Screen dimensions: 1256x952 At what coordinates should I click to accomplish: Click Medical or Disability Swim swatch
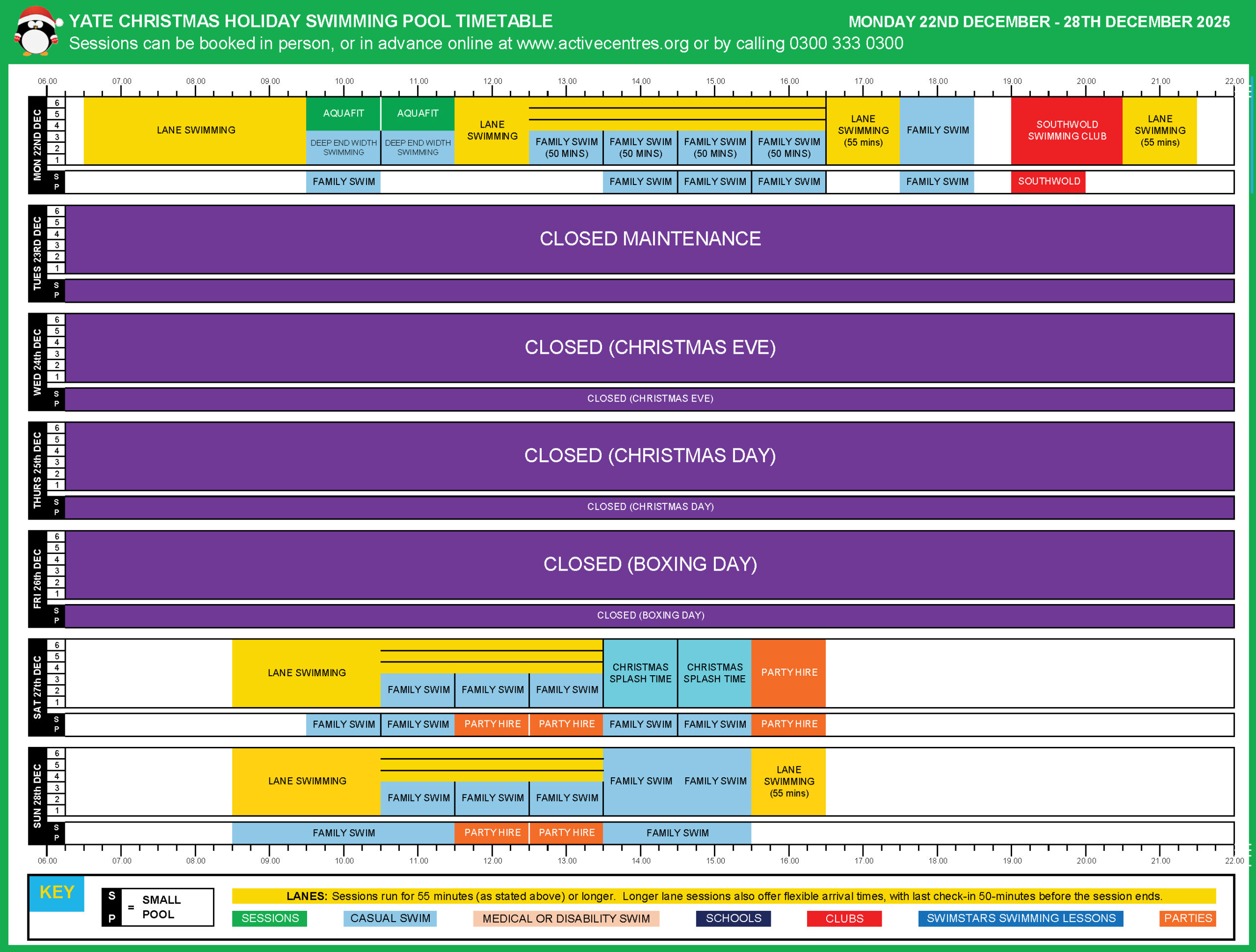(566, 919)
